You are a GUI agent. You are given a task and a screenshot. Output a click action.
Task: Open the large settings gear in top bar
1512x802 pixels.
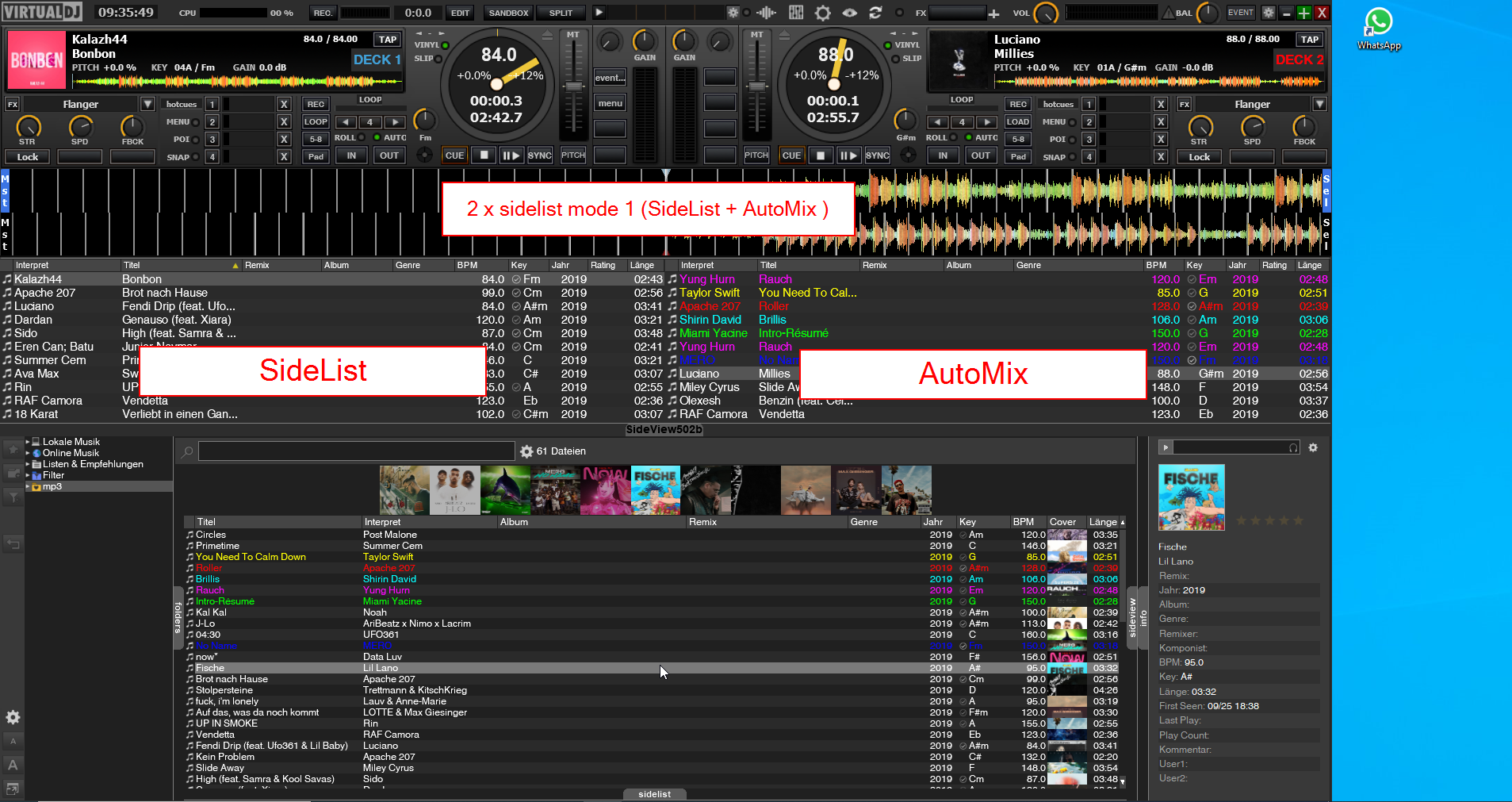[823, 13]
